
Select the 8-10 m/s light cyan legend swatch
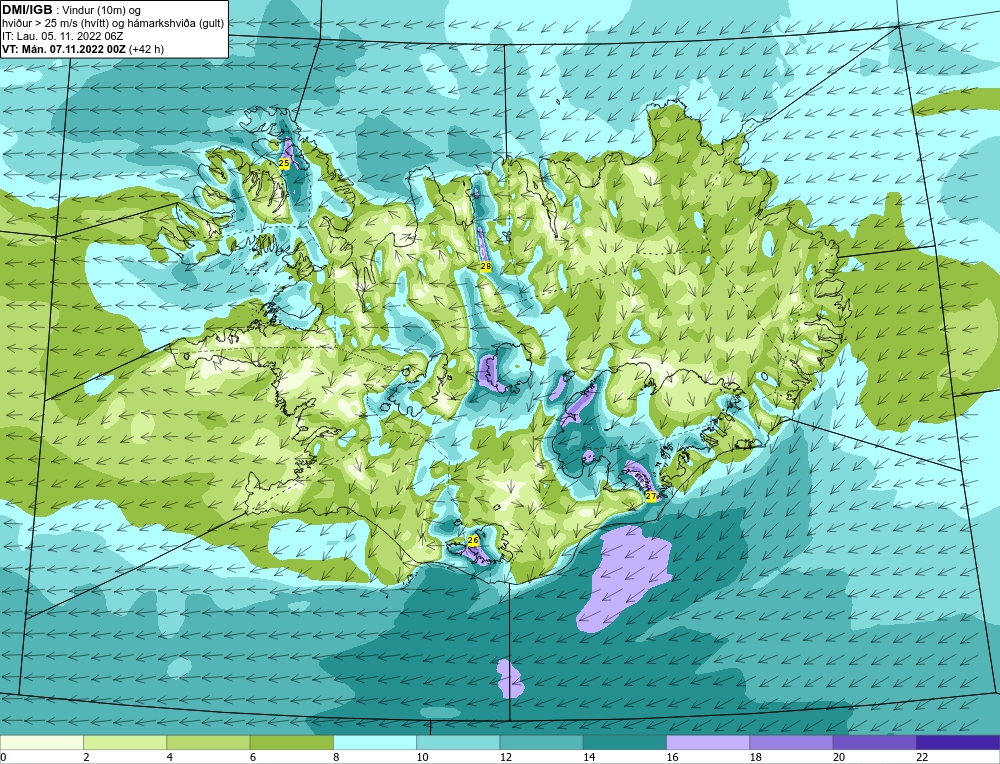click(x=375, y=742)
